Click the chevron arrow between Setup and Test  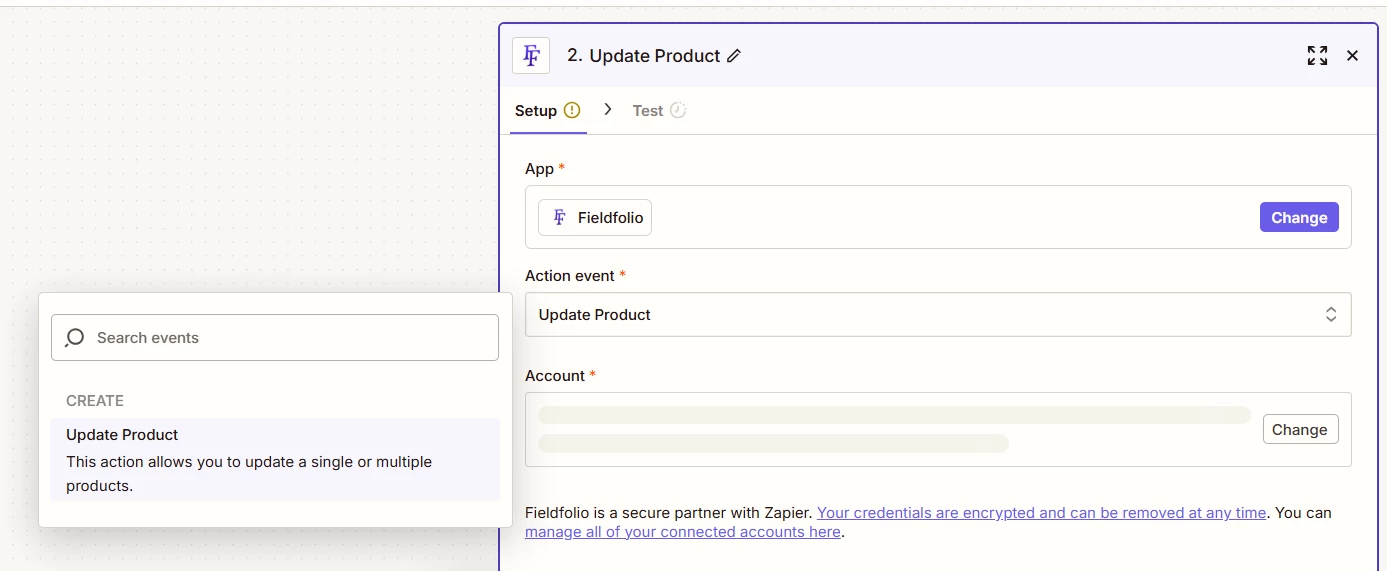pos(607,109)
